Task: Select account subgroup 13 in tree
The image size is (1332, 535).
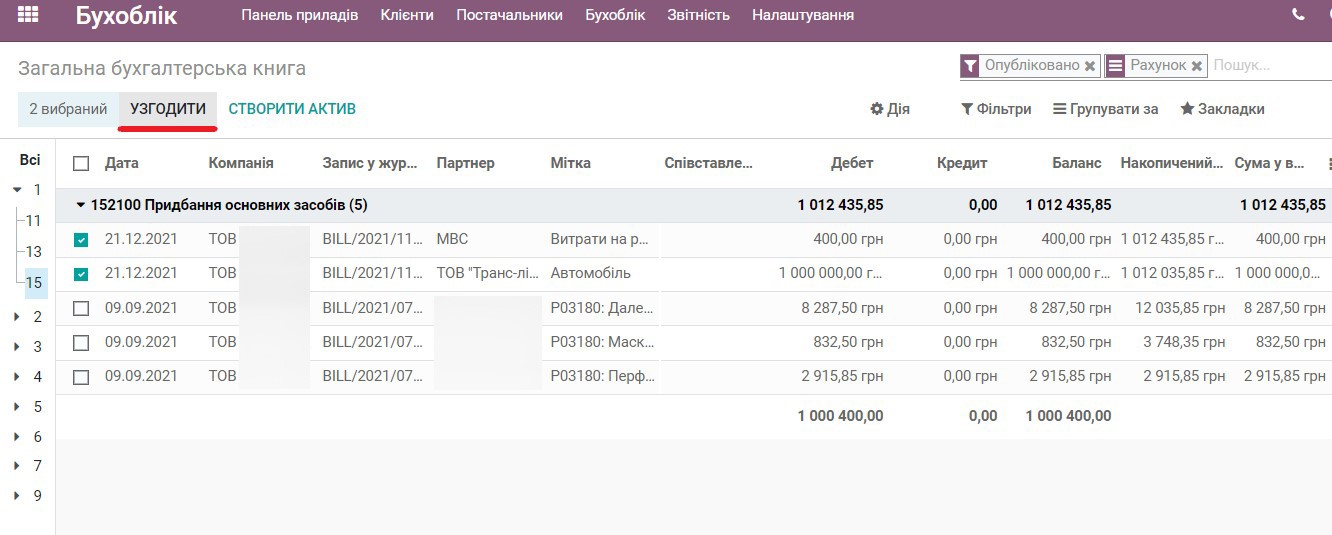Action: (34, 252)
